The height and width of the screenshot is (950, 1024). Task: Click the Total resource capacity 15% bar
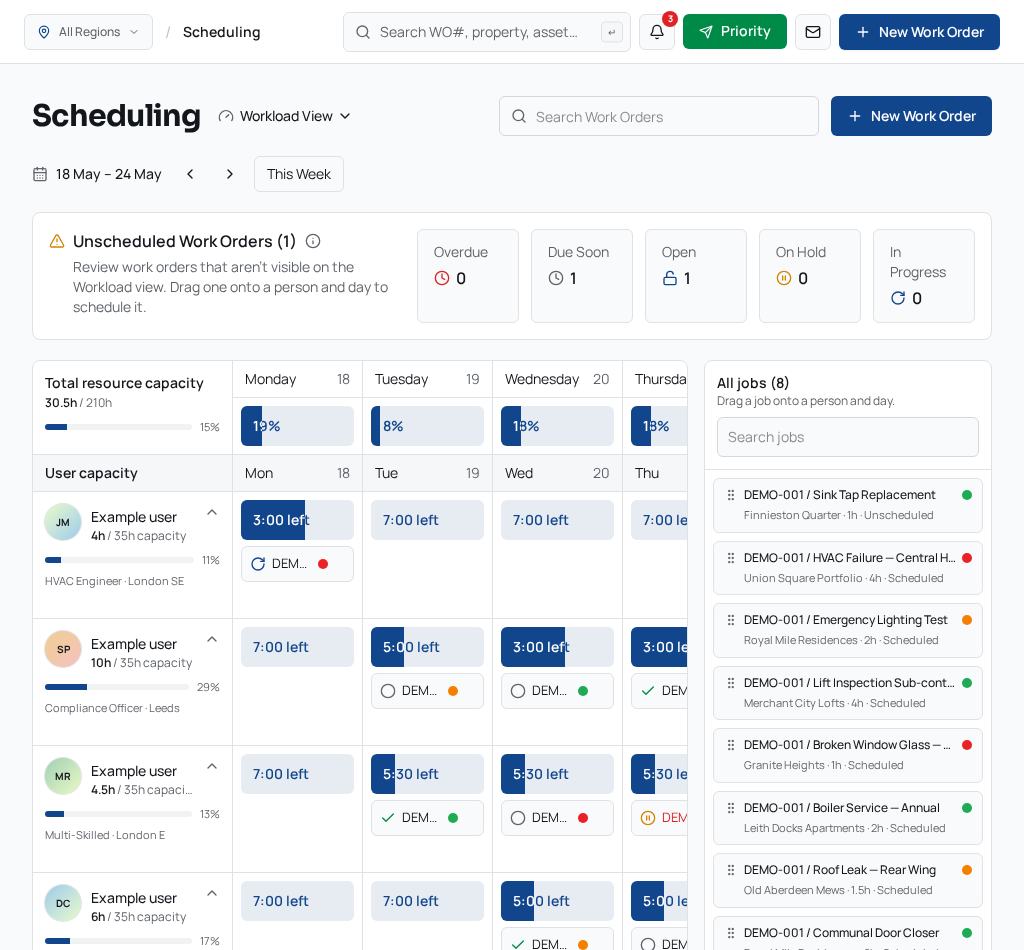tap(118, 427)
